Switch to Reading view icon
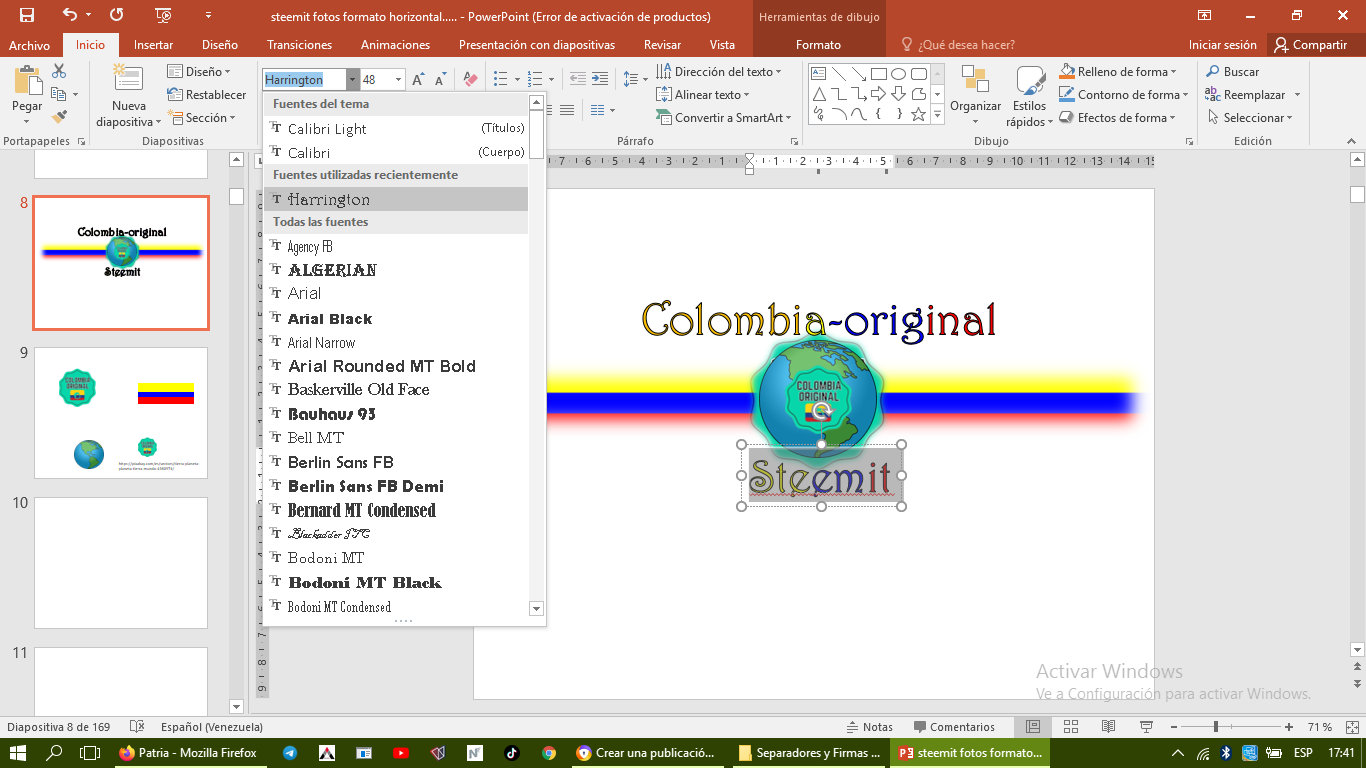Viewport: 1366px width, 768px height. (1108, 727)
